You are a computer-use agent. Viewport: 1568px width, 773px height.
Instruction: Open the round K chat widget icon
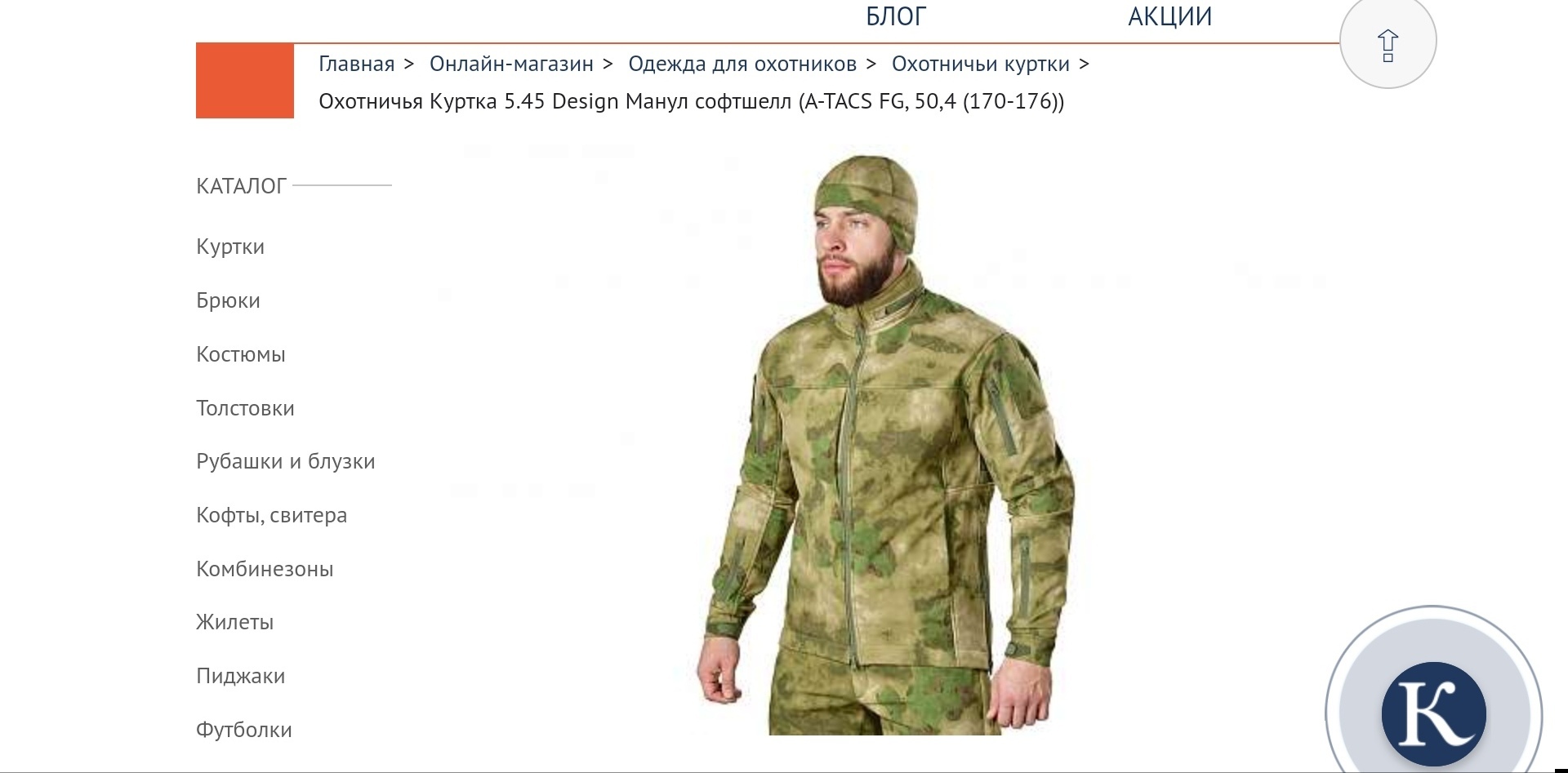coord(1433,713)
